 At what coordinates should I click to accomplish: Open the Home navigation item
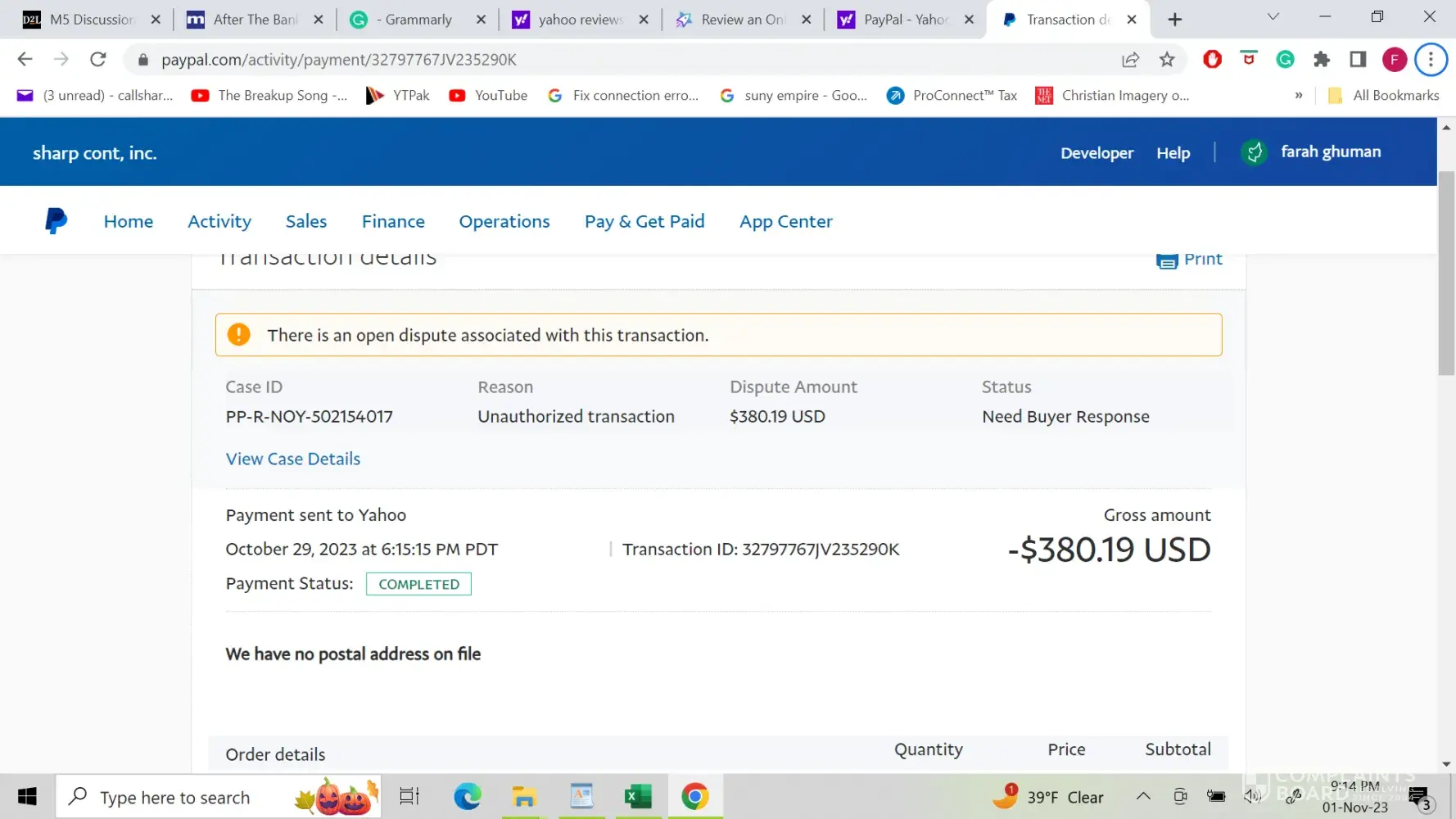[129, 221]
